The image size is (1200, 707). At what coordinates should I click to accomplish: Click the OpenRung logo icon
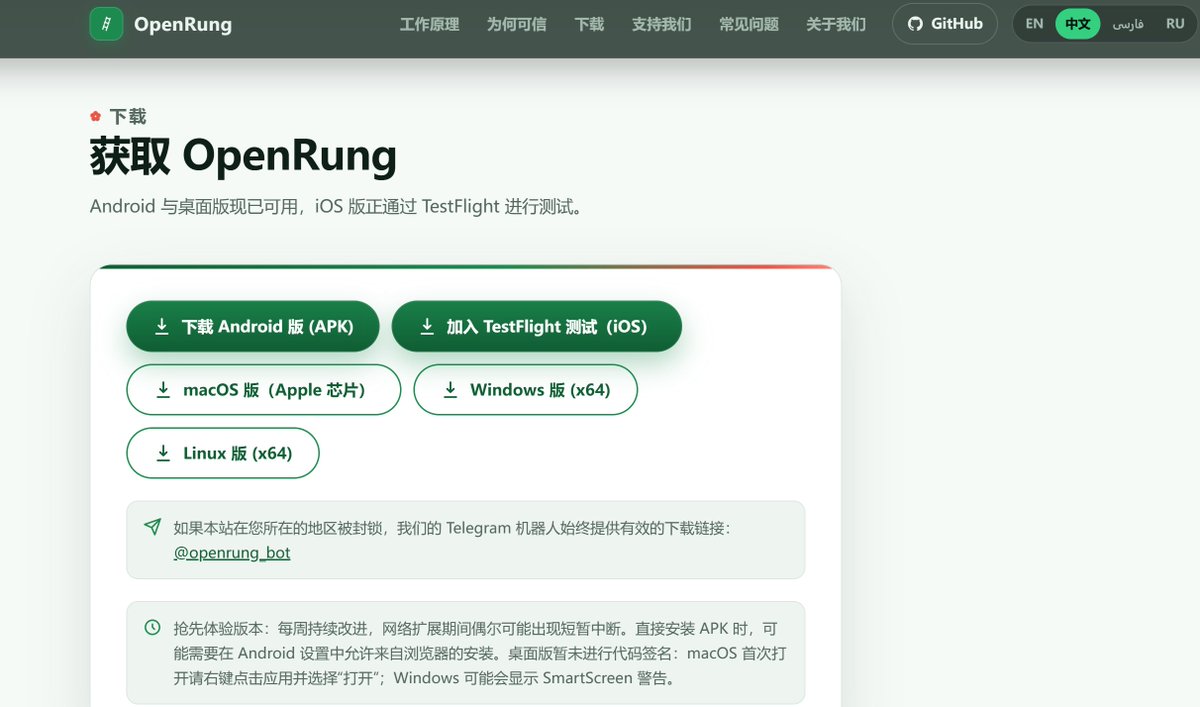pos(106,24)
